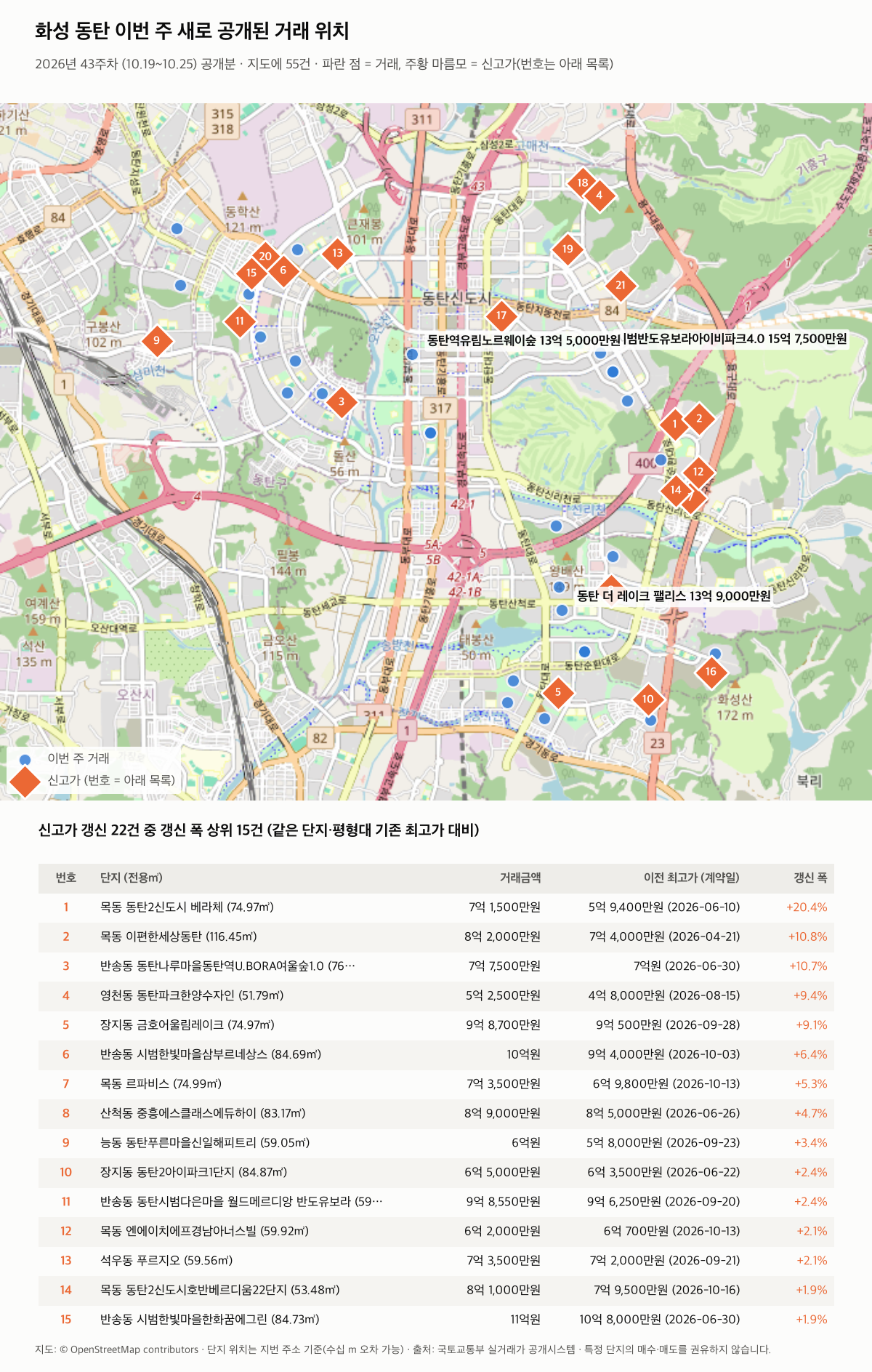872x1372 pixels.
Task: Click the 번호 column header
Action: 66,878
